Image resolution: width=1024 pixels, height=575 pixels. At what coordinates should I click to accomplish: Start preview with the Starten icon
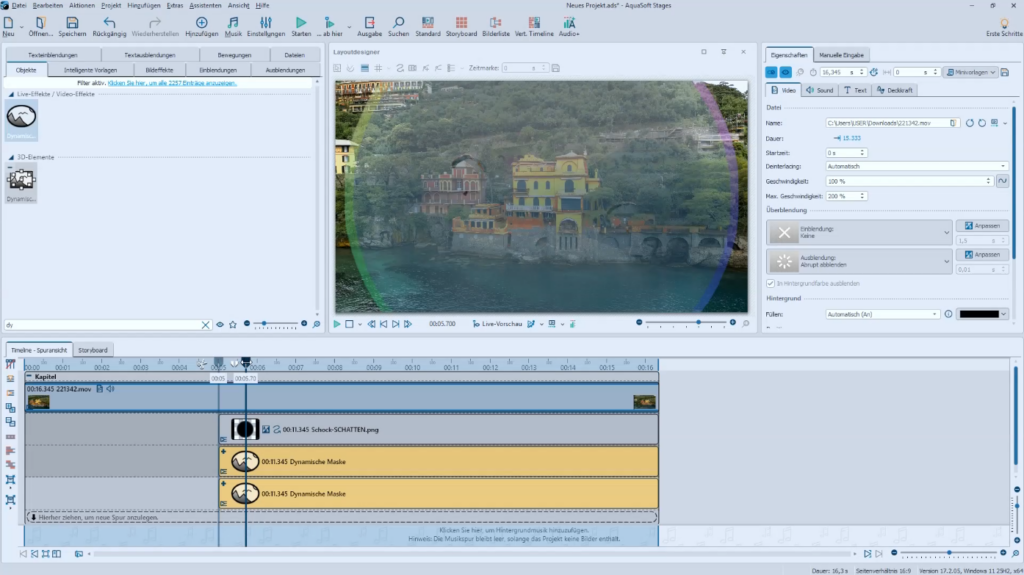click(301, 26)
